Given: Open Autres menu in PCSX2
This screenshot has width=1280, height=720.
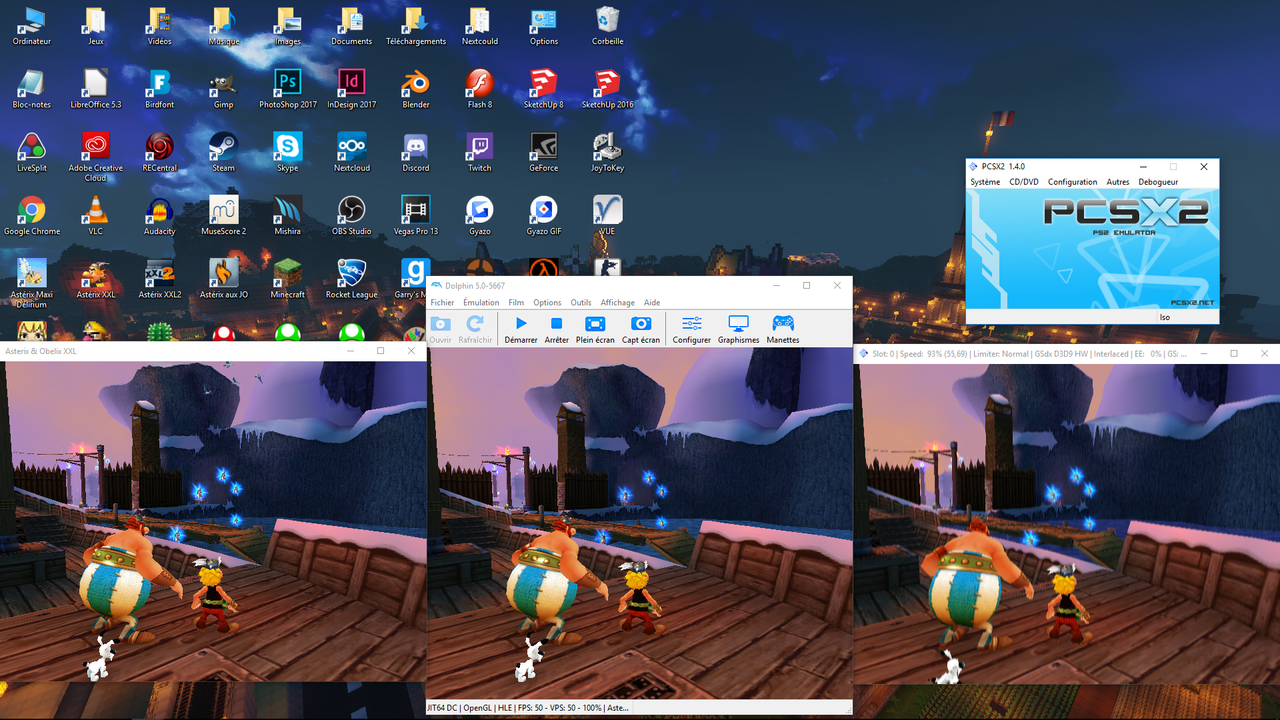Looking at the screenshot, I should (x=1118, y=182).
